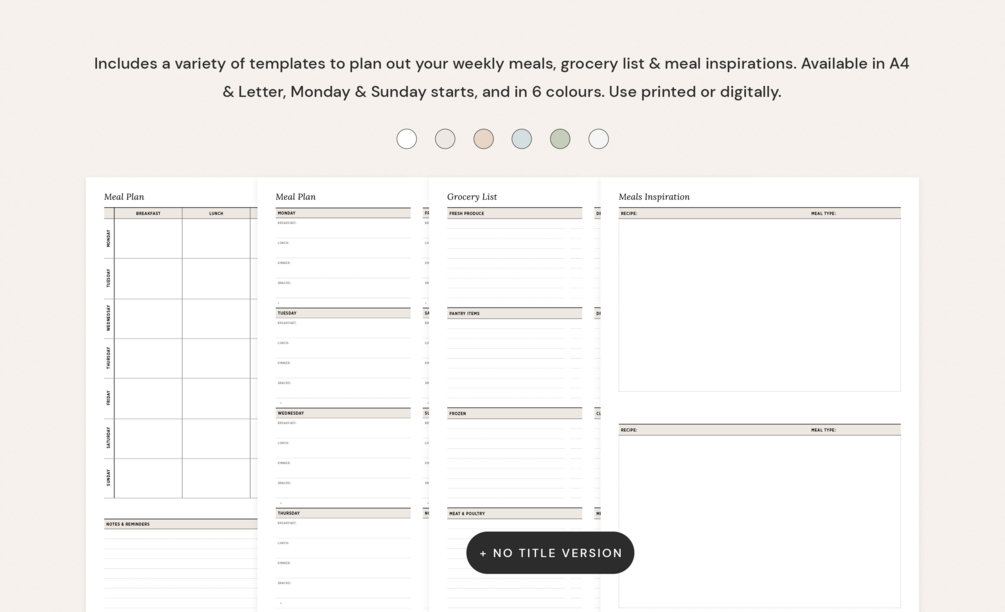Image resolution: width=1005 pixels, height=612 pixels.
Task: Choose the beige colour swatch
Action: 445,139
